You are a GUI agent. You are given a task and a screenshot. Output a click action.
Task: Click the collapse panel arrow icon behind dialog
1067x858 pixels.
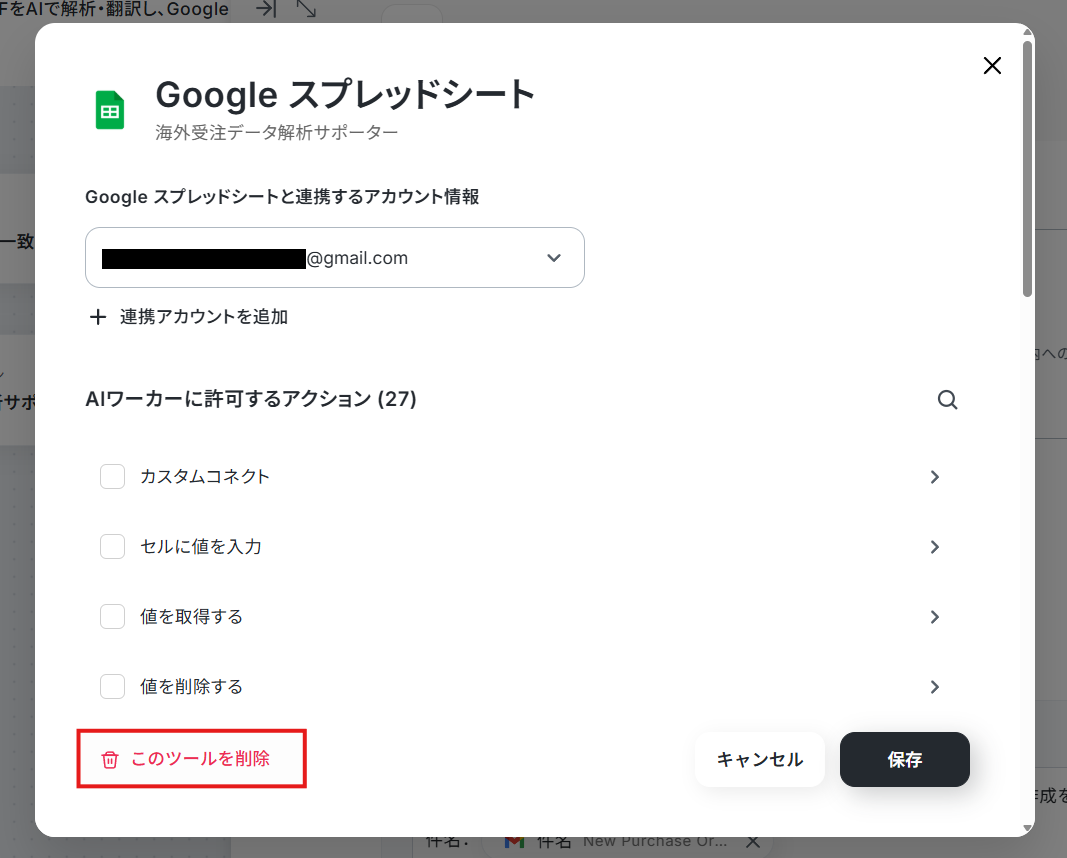(265, 9)
